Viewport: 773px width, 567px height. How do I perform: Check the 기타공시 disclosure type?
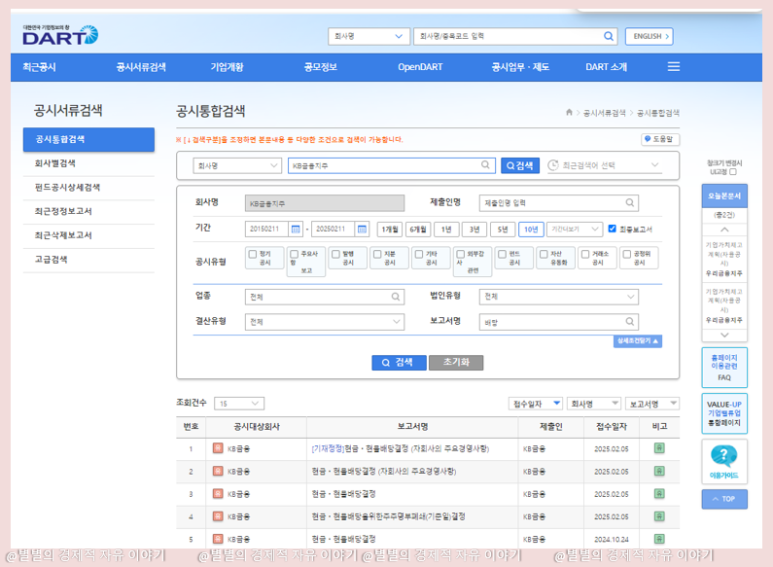(x=419, y=254)
